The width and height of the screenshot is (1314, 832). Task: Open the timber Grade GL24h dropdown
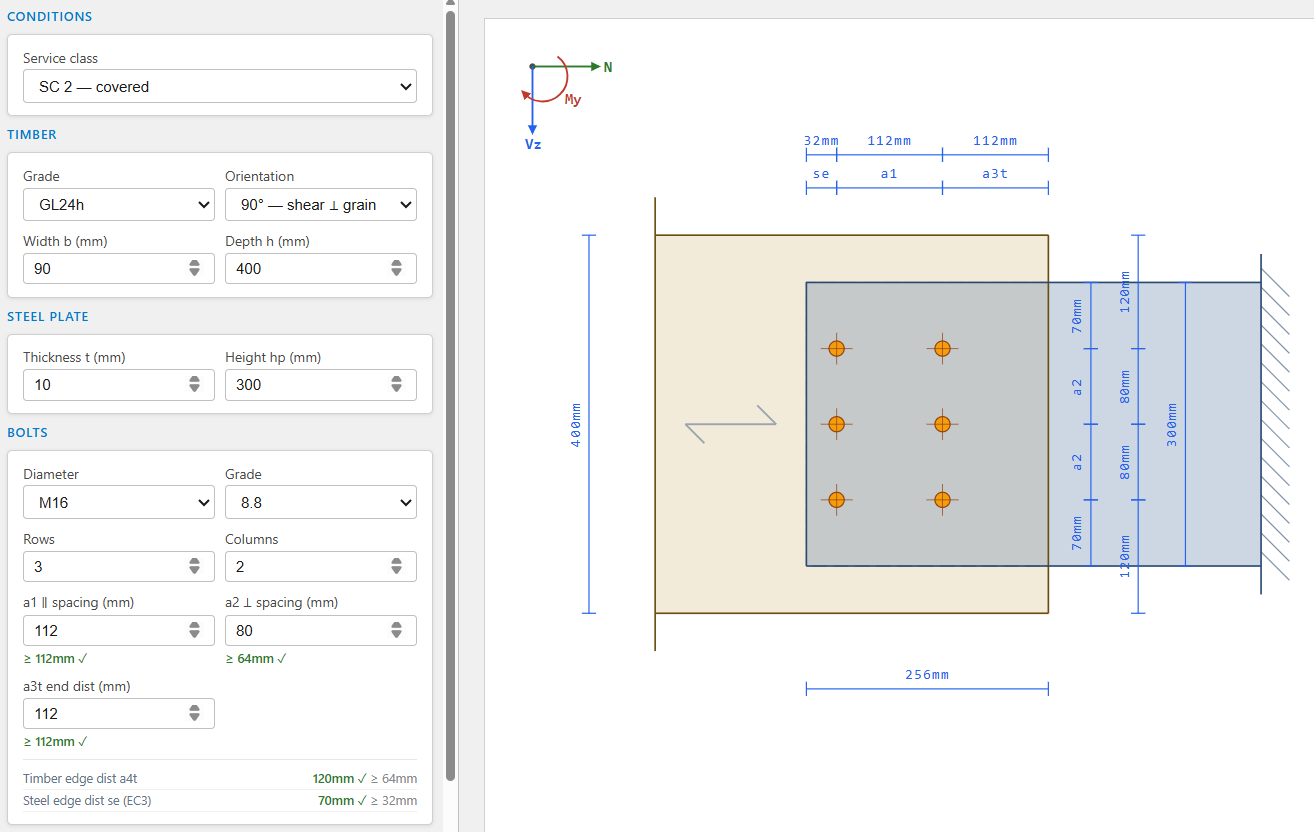(x=119, y=204)
